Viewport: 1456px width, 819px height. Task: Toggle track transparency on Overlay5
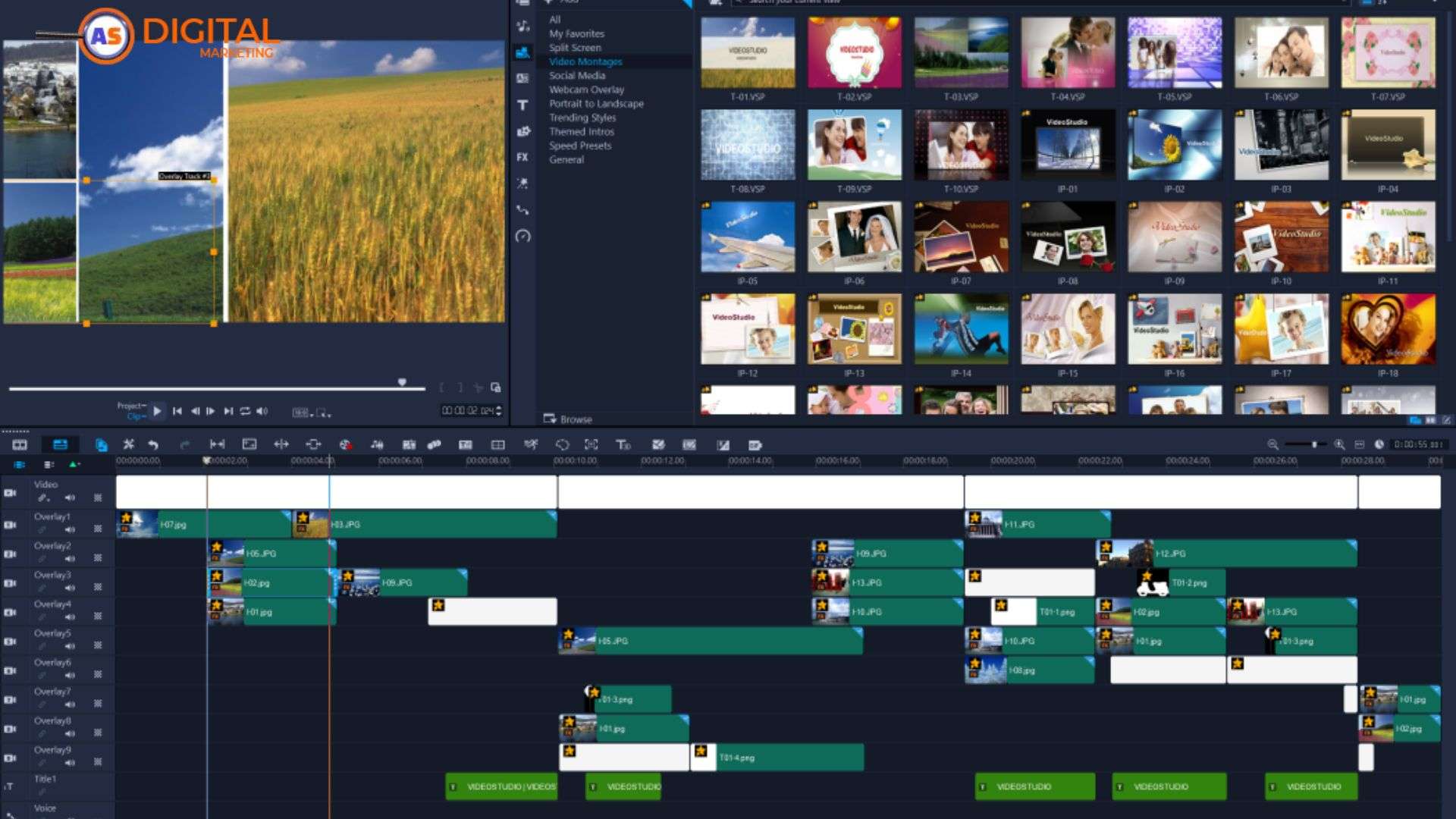98,645
